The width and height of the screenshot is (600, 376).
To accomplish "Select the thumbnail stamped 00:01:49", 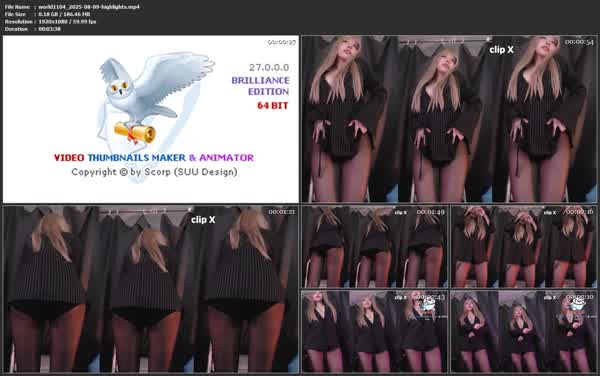I will [x=375, y=247].
